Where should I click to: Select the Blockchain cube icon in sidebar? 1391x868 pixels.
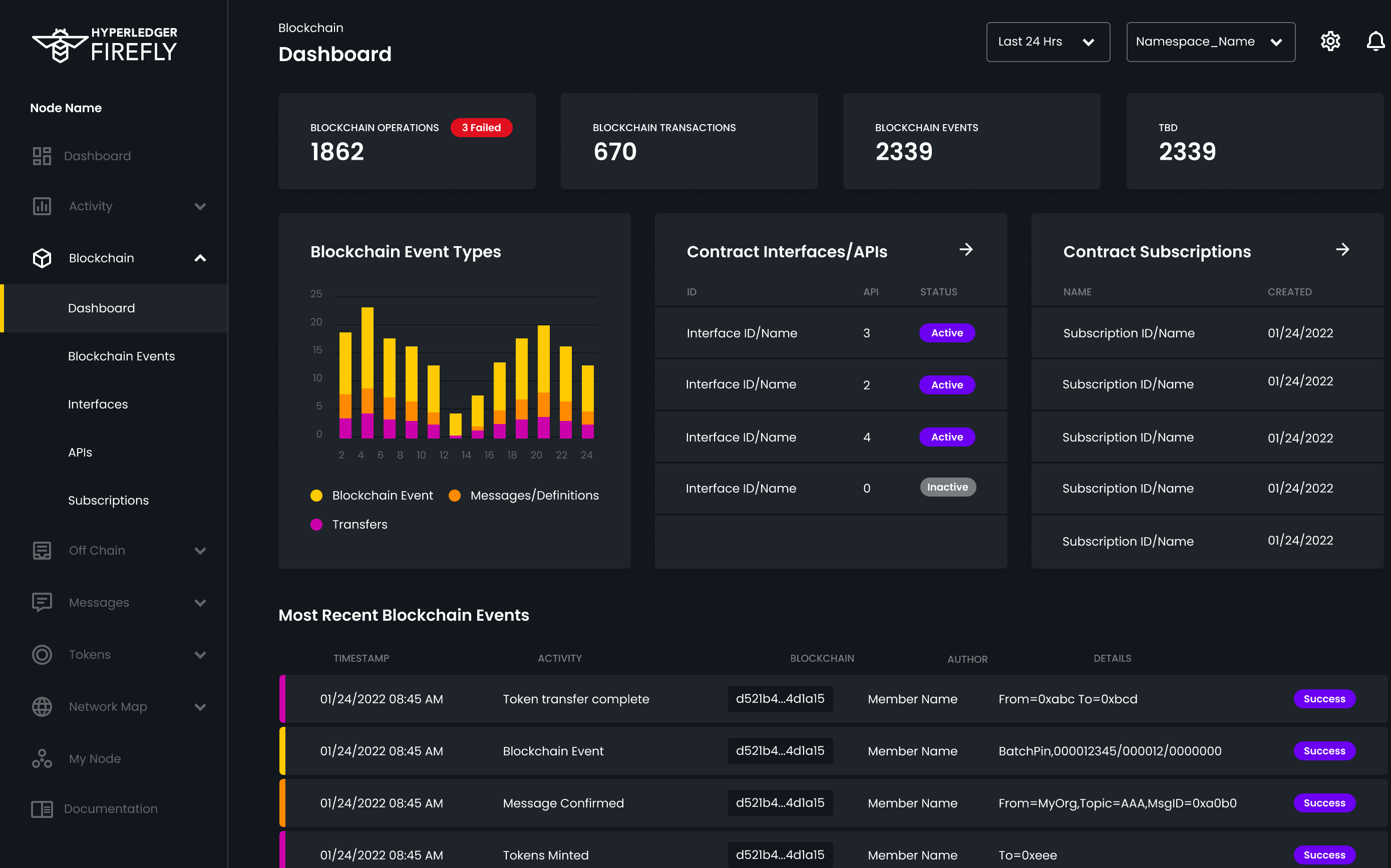(42, 258)
